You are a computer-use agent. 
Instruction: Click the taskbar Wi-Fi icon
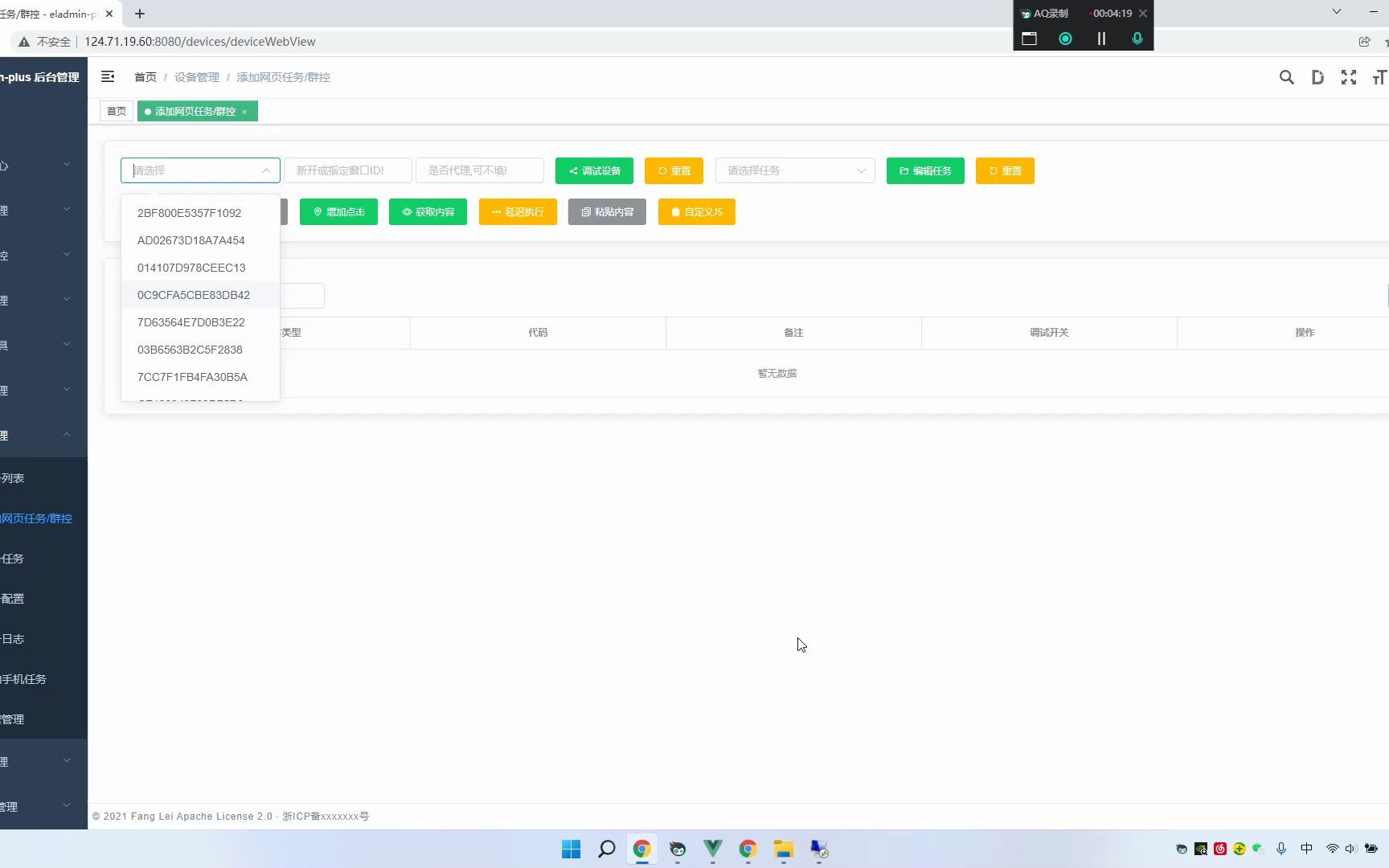click(1332, 849)
